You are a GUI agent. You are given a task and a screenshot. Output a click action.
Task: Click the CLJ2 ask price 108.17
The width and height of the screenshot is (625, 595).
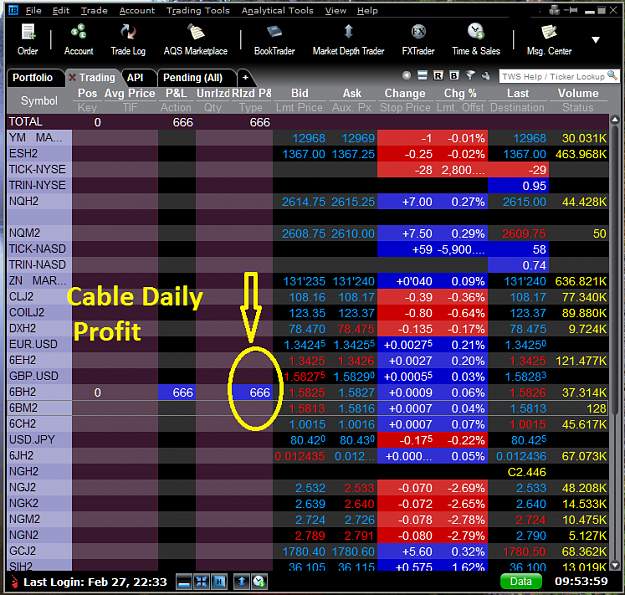pyautogui.click(x=357, y=297)
